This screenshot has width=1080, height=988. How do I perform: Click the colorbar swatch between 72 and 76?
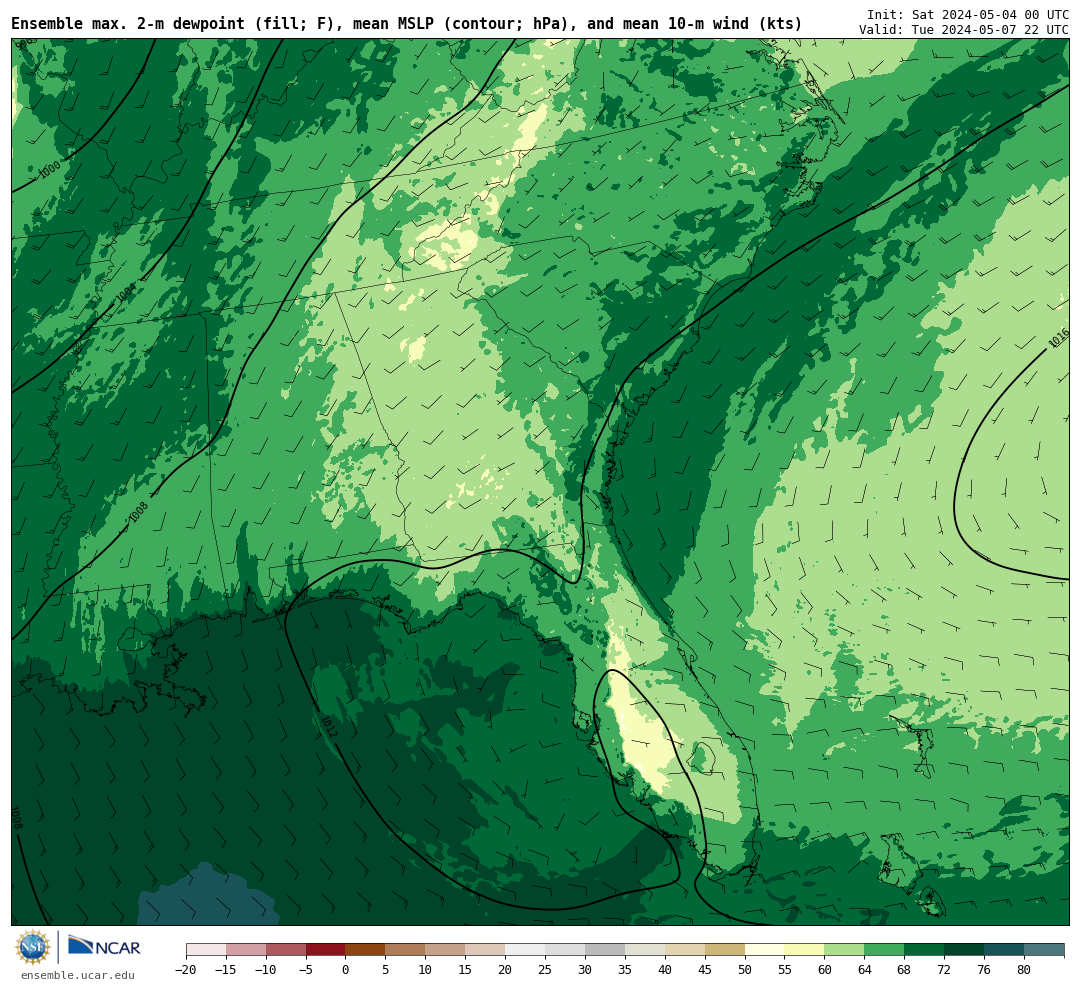point(964,950)
